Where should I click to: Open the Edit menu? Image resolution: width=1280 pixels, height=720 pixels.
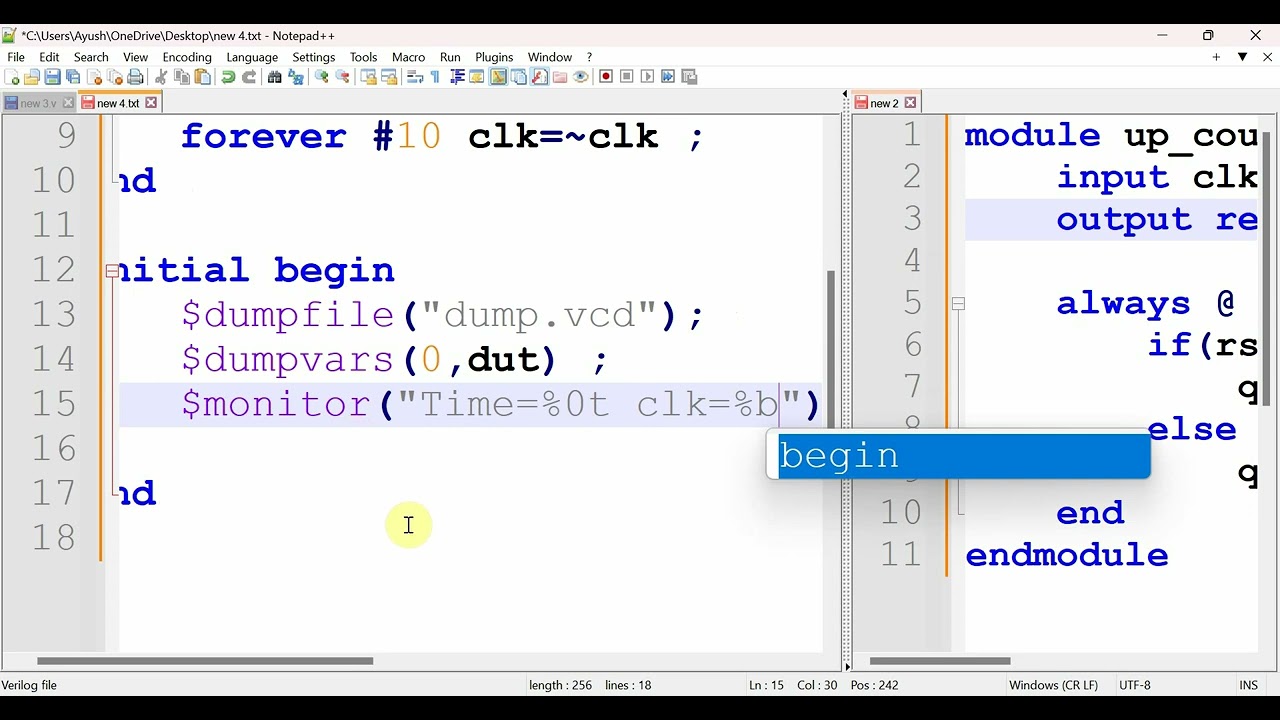49,57
